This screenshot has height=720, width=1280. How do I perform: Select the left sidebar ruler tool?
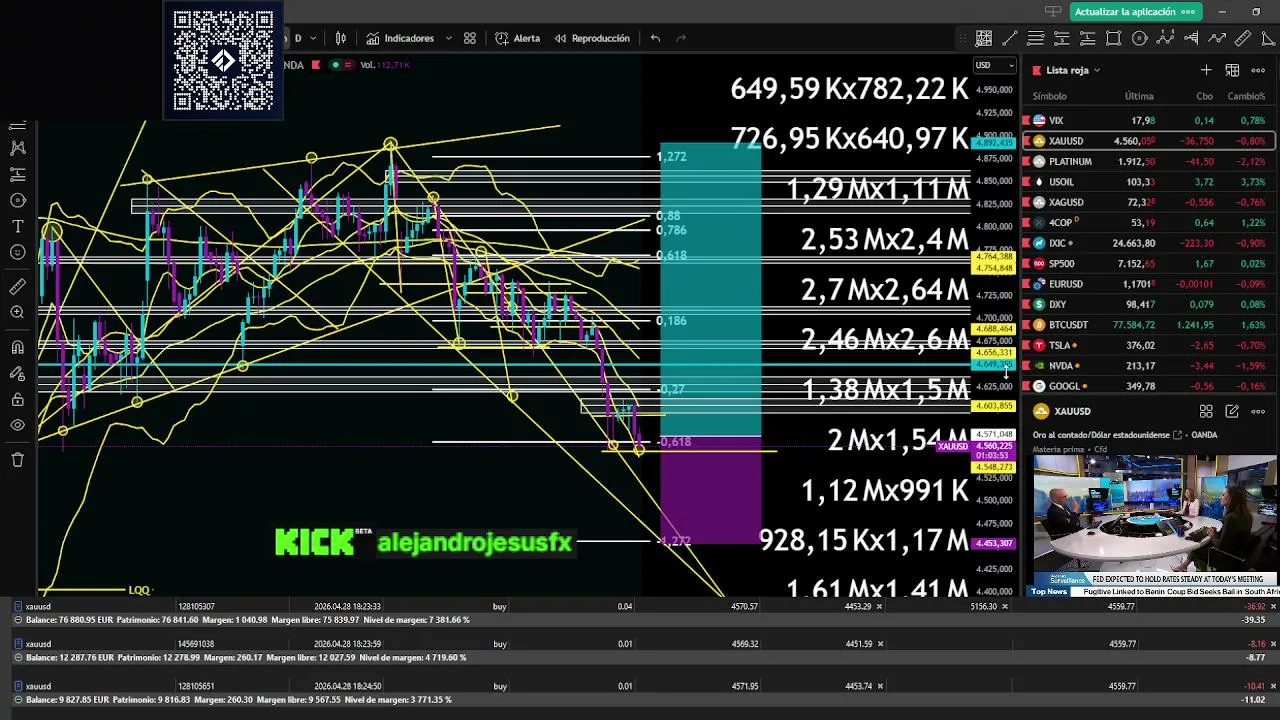pos(17,287)
